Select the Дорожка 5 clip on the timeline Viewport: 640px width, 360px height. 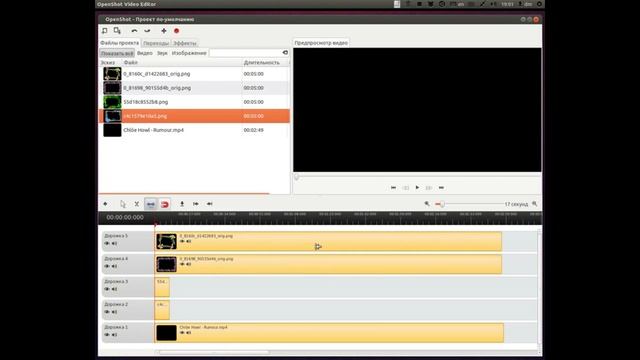click(328, 241)
